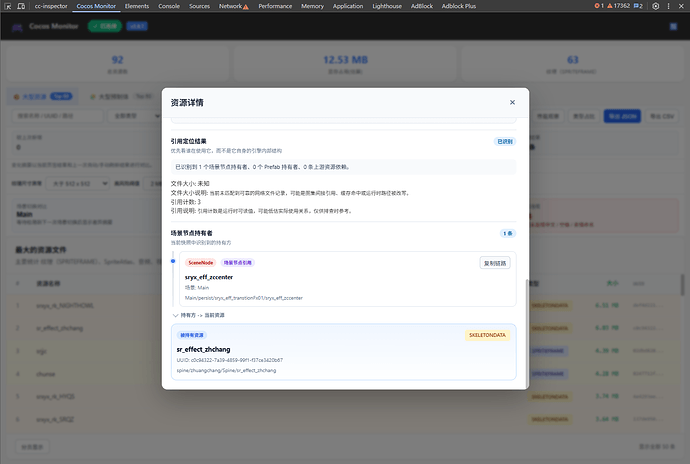Click the purple 场景节点引用 tag

click(238, 262)
